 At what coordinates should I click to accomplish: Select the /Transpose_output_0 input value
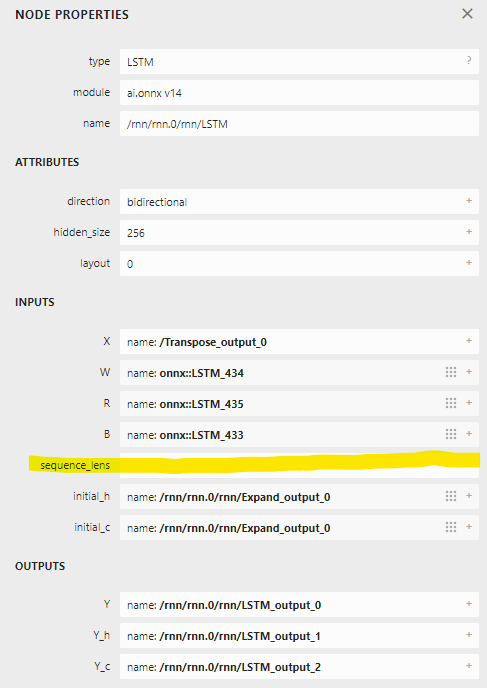coord(213,342)
